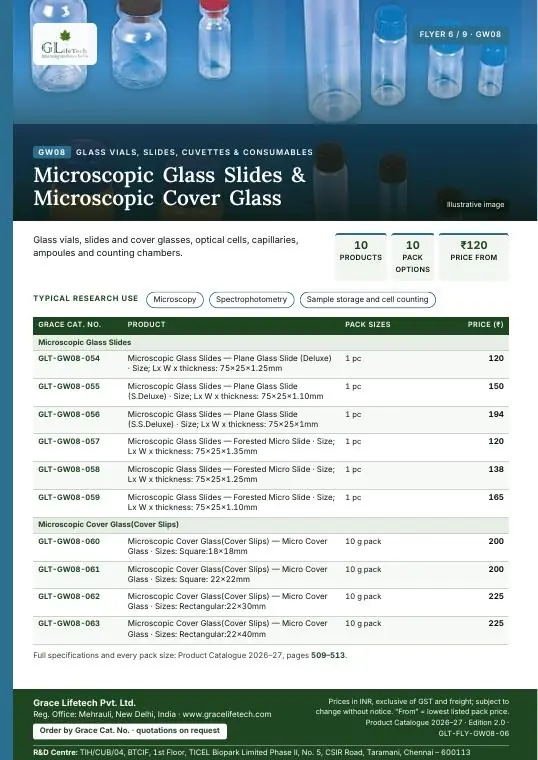Click the FLYER 6 / 9 · GW08 badge
This screenshot has width=538, height=760.
[460, 34]
